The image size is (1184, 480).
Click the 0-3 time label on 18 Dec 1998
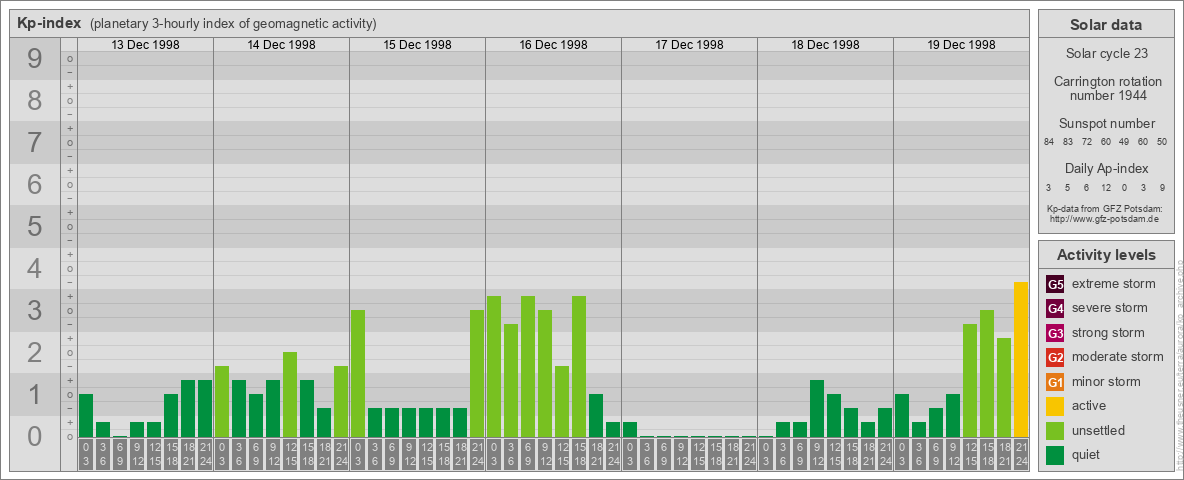(x=766, y=456)
